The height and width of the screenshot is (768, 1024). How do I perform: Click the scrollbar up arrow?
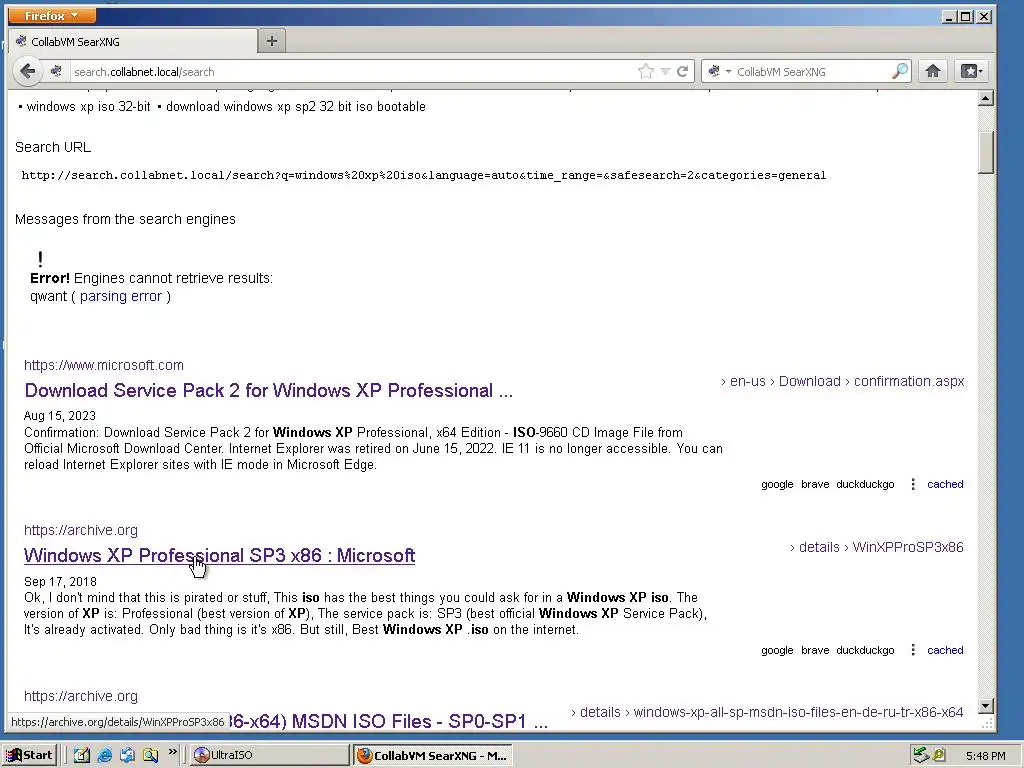pos(985,99)
